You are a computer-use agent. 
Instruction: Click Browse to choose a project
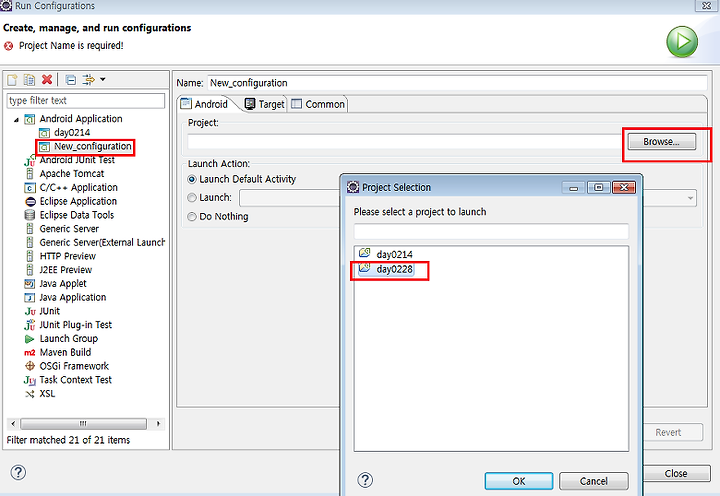[x=662, y=141]
